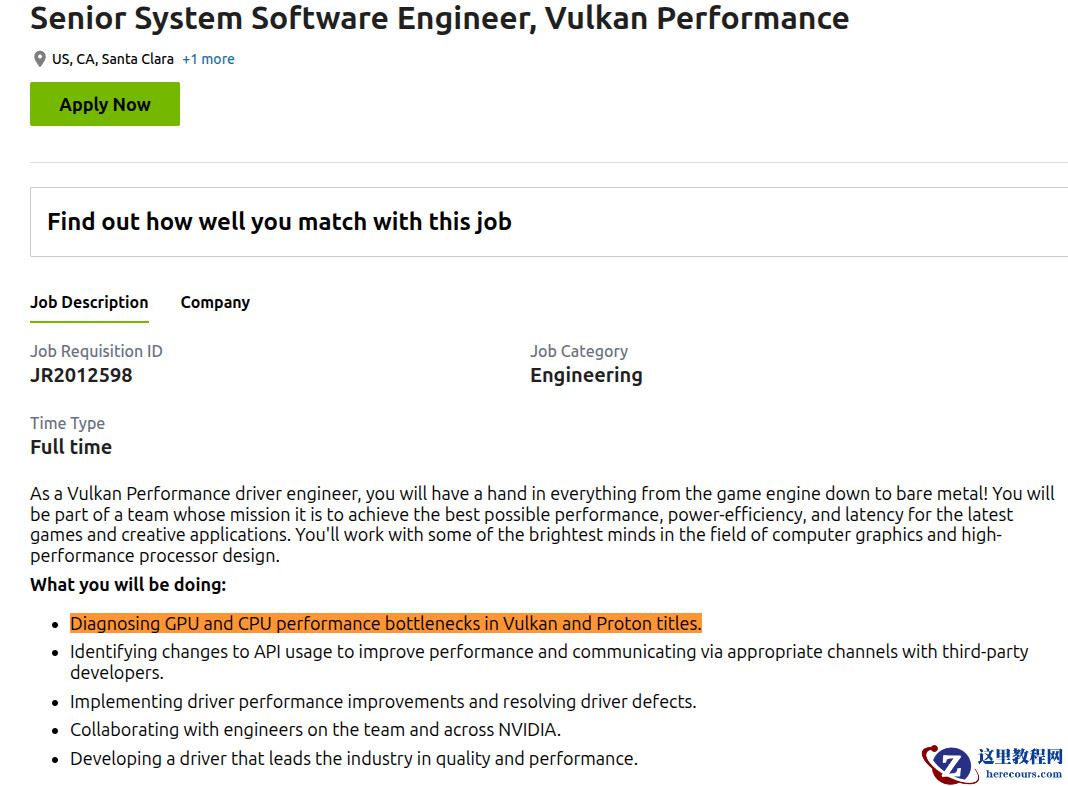
Task: Open the job match finder panel
Action: click(x=279, y=222)
